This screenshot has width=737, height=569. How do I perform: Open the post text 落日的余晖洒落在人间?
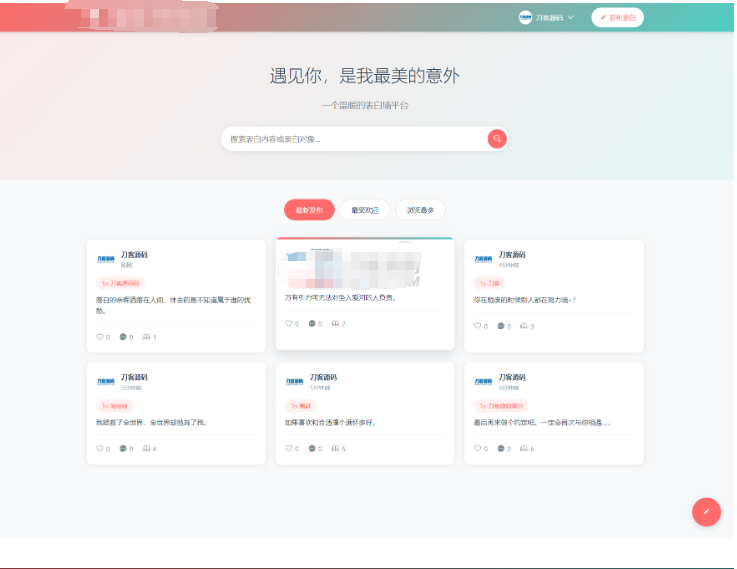[173, 305]
